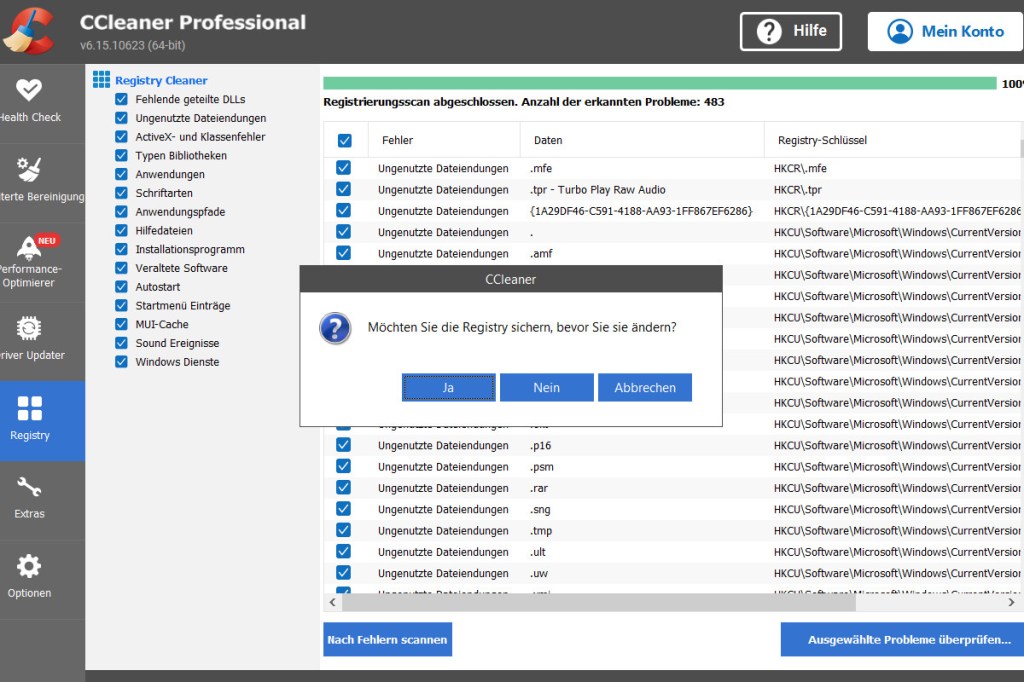The width and height of the screenshot is (1024, 682).
Task: Click the green scan progress bar
Action: pyautogui.click(x=660, y=84)
